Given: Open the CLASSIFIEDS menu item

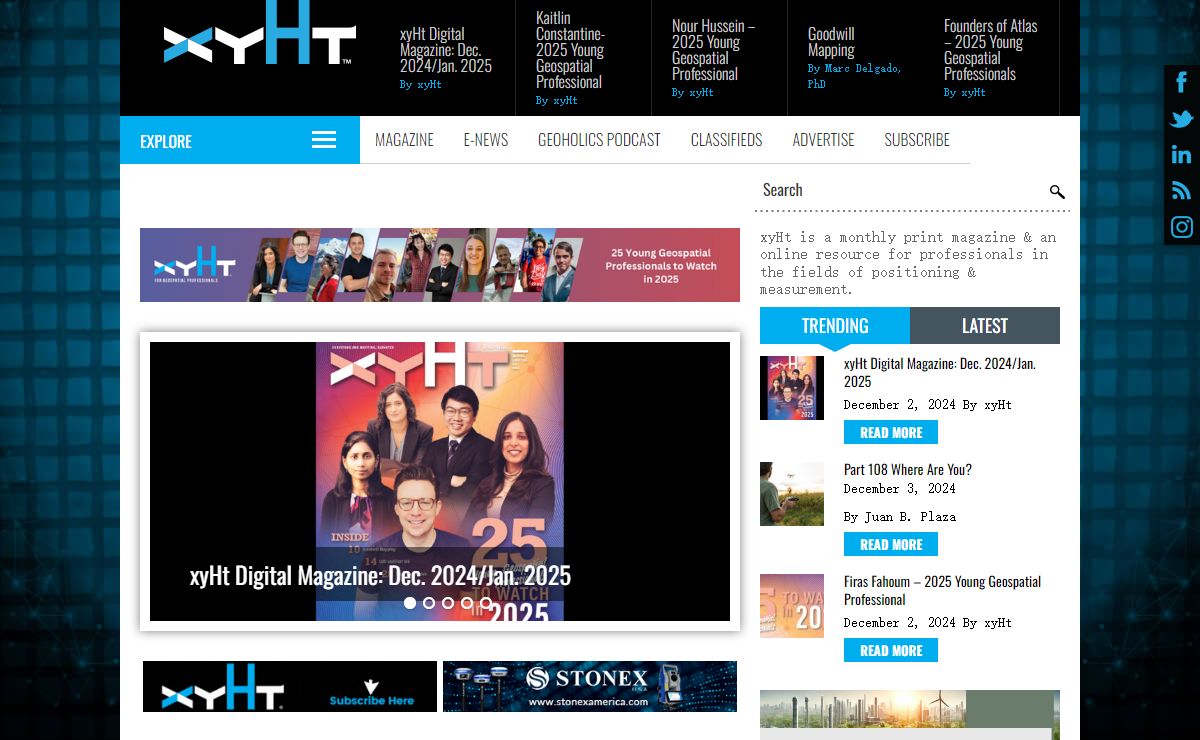Looking at the screenshot, I should [x=726, y=140].
